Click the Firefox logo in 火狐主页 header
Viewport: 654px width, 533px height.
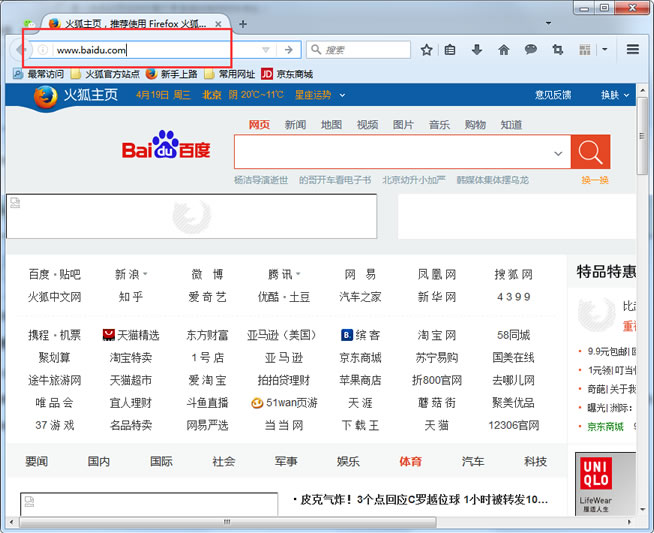[x=45, y=97]
